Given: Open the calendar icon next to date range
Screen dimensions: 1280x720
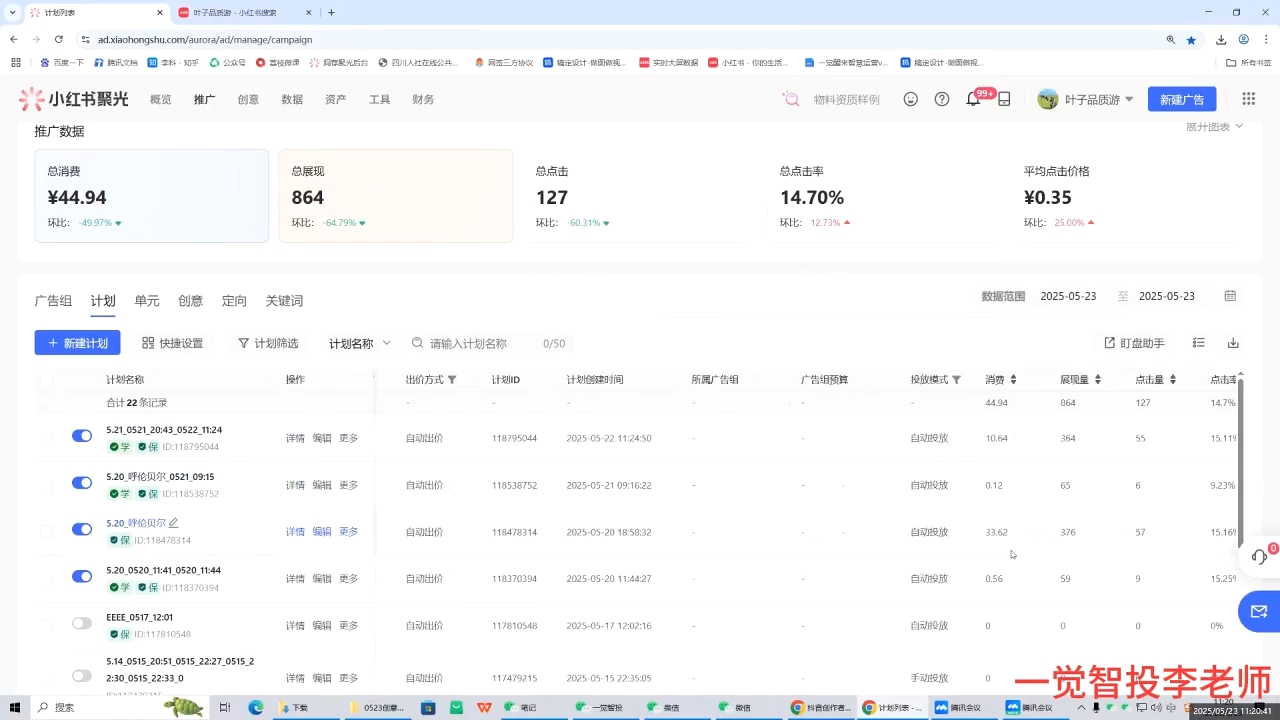Looking at the screenshot, I should pyautogui.click(x=1230, y=296).
